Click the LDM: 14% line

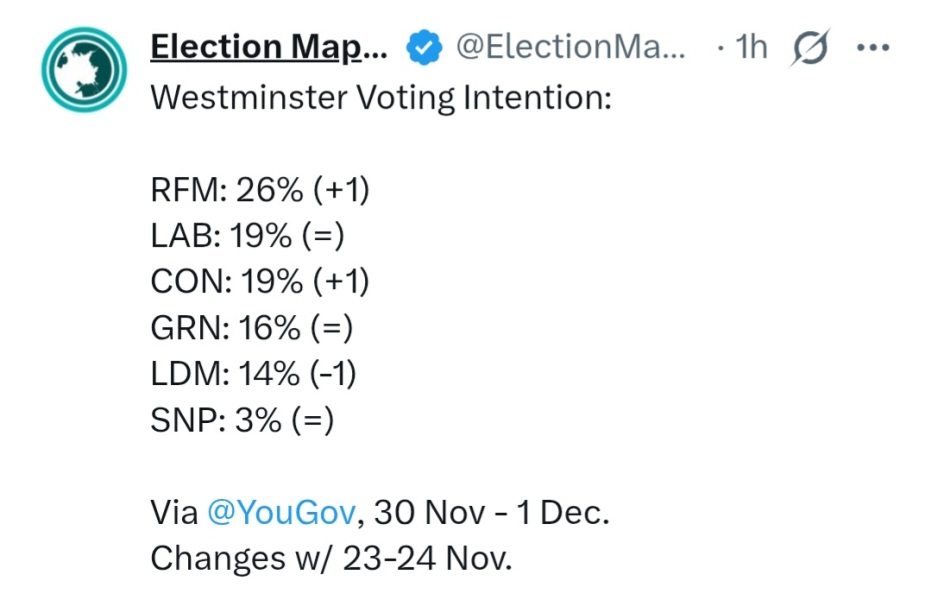253,374
